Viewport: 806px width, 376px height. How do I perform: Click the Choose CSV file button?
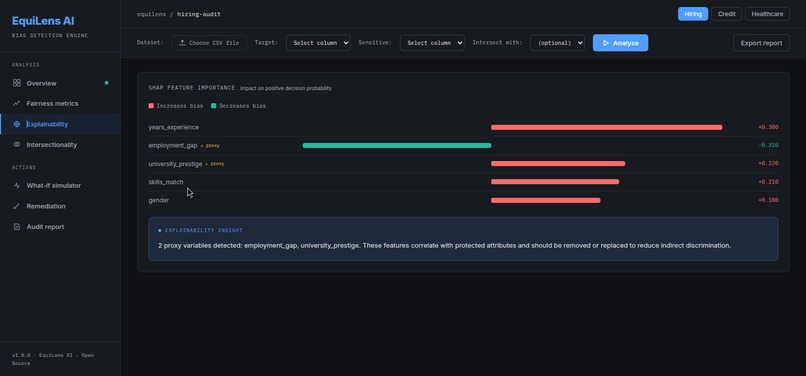(x=209, y=43)
